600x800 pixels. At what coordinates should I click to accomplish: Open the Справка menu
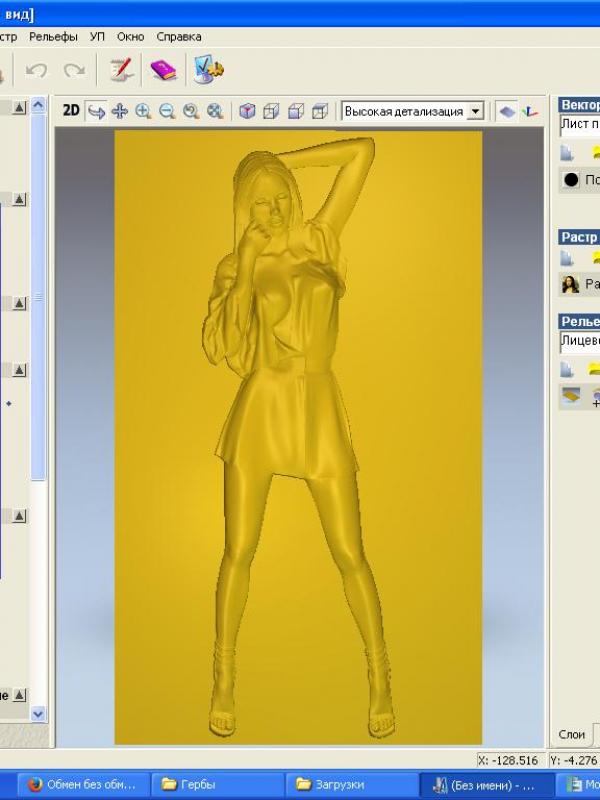[x=179, y=37]
